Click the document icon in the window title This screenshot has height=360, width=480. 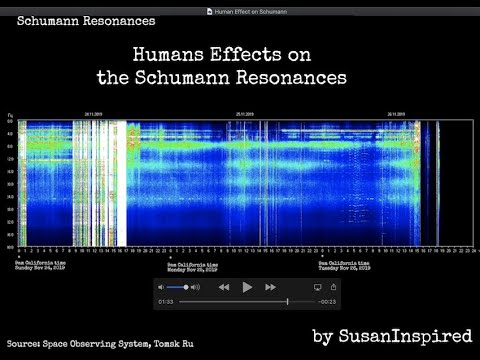click(x=209, y=12)
